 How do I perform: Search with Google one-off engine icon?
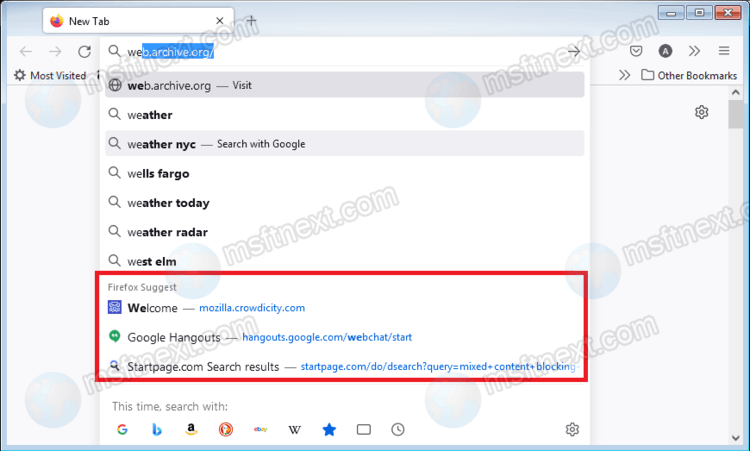[x=122, y=429]
